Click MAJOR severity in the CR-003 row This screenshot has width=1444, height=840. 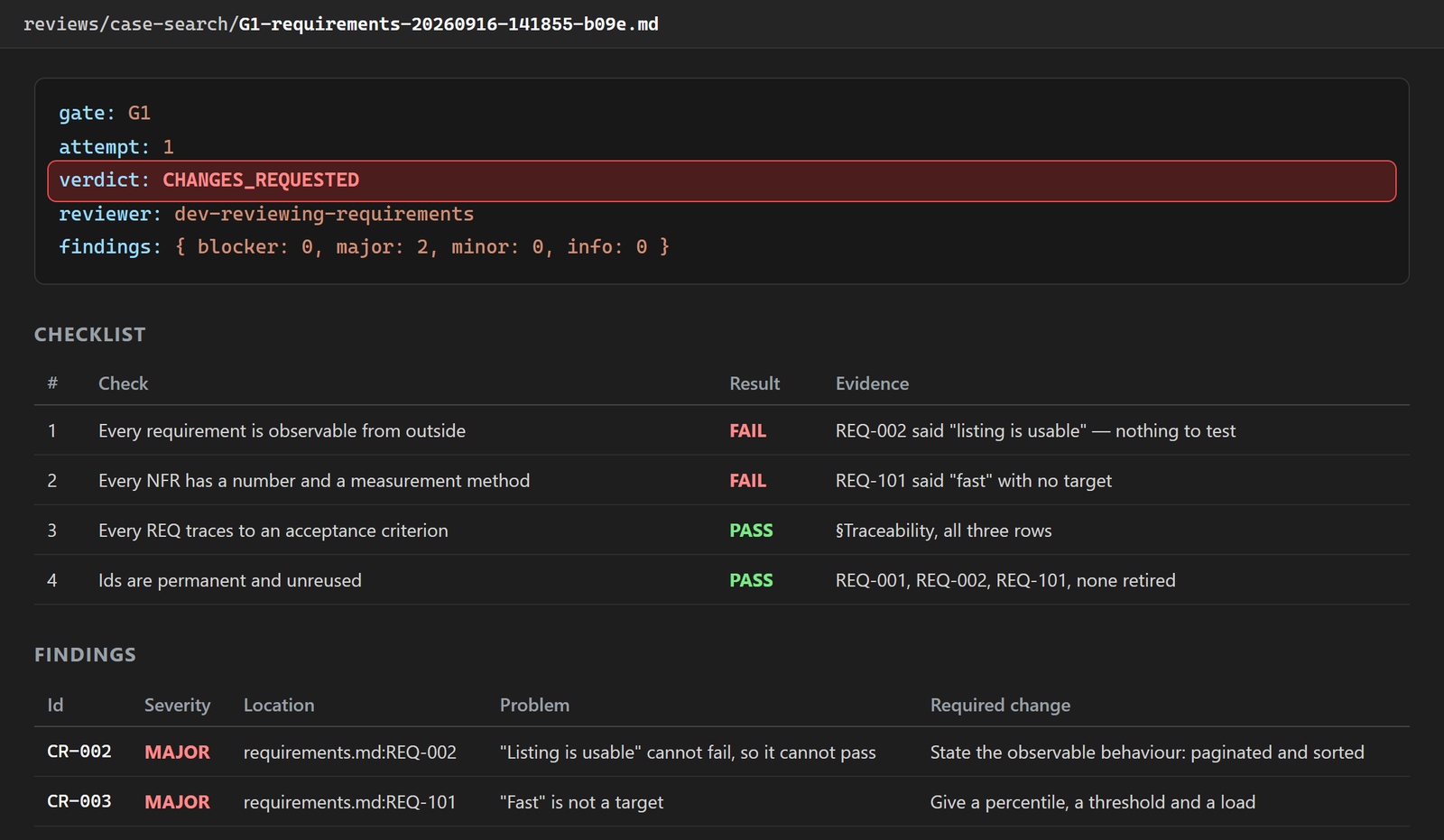click(x=177, y=802)
